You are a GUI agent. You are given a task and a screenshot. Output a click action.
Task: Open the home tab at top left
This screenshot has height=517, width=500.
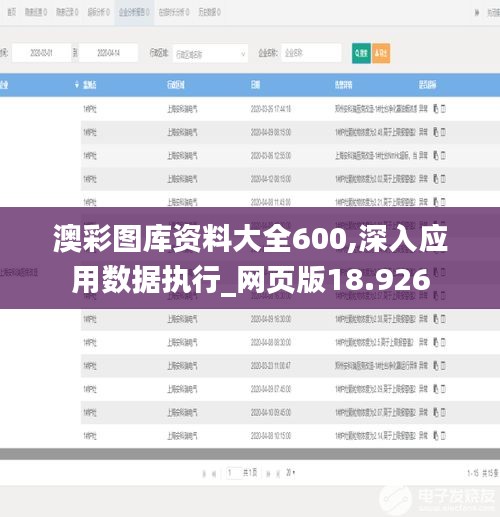[12, 12]
